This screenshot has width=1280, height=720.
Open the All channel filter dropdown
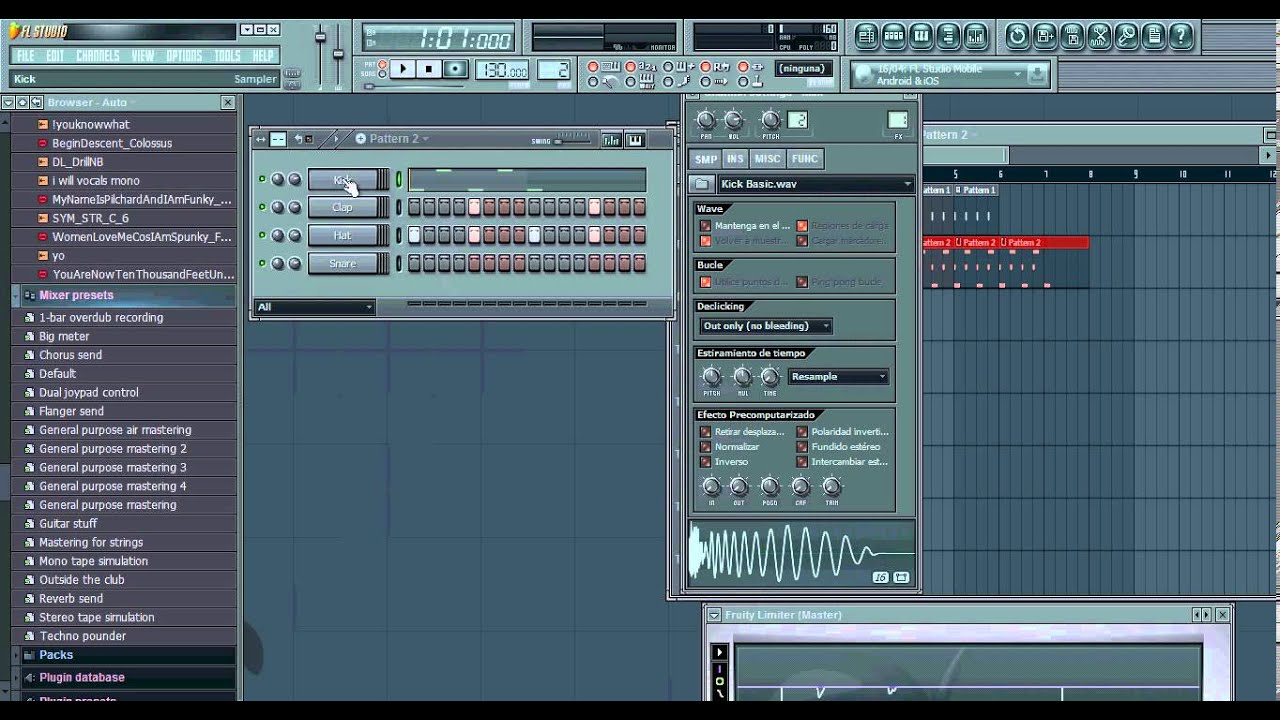coord(314,307)
